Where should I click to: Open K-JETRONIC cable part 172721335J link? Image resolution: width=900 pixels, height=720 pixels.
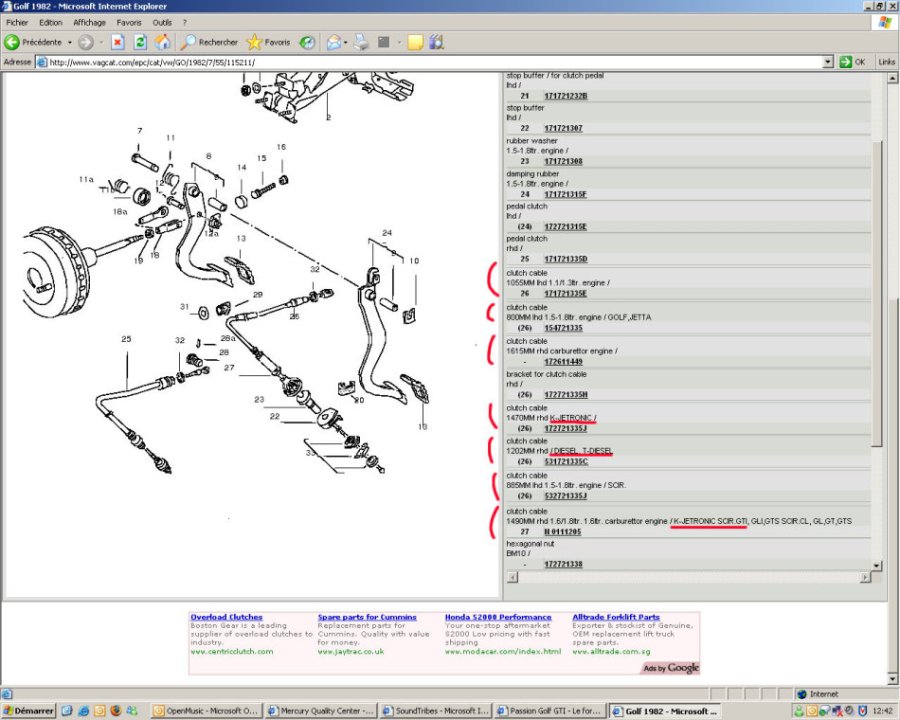[565, 428]
